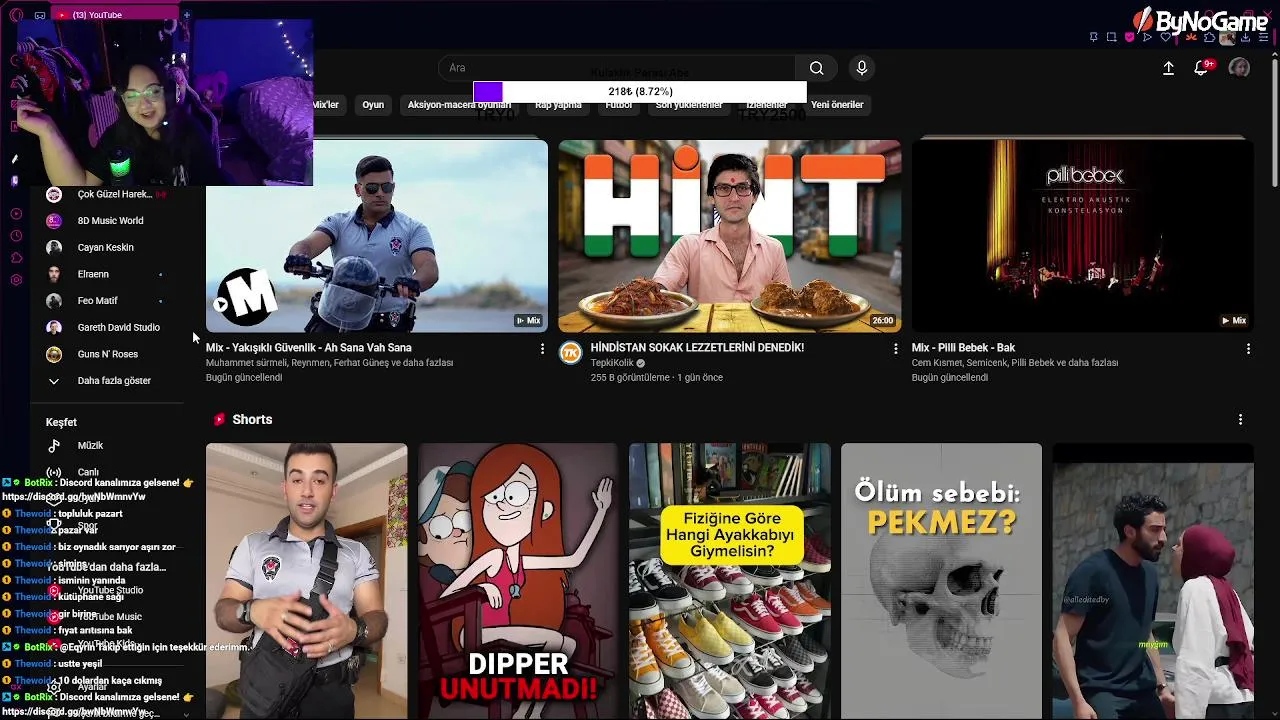The height and width of the screenshot is (720, 1280).
Task: Click the Shorts section heading
Action: [x=252, y=420]
